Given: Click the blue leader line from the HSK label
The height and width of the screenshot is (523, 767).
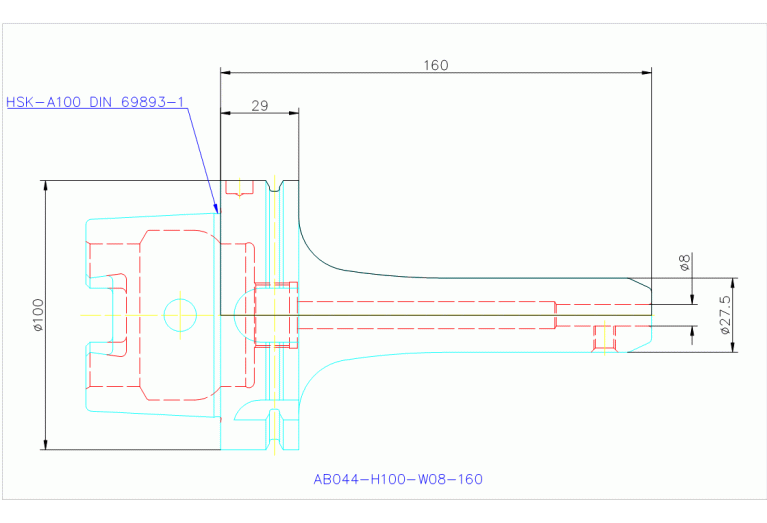Looking at the screenshot, I should click(203, 160).
